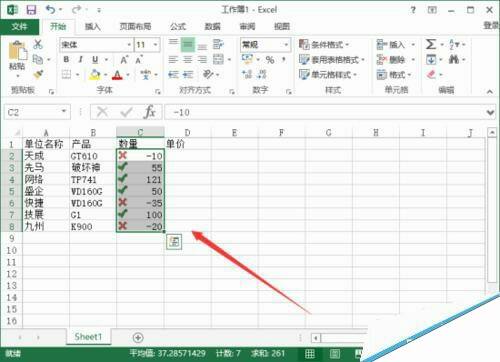Open the 公式 ribbon tab
This screenshot has width=500, height=362.
click(178, 27)
